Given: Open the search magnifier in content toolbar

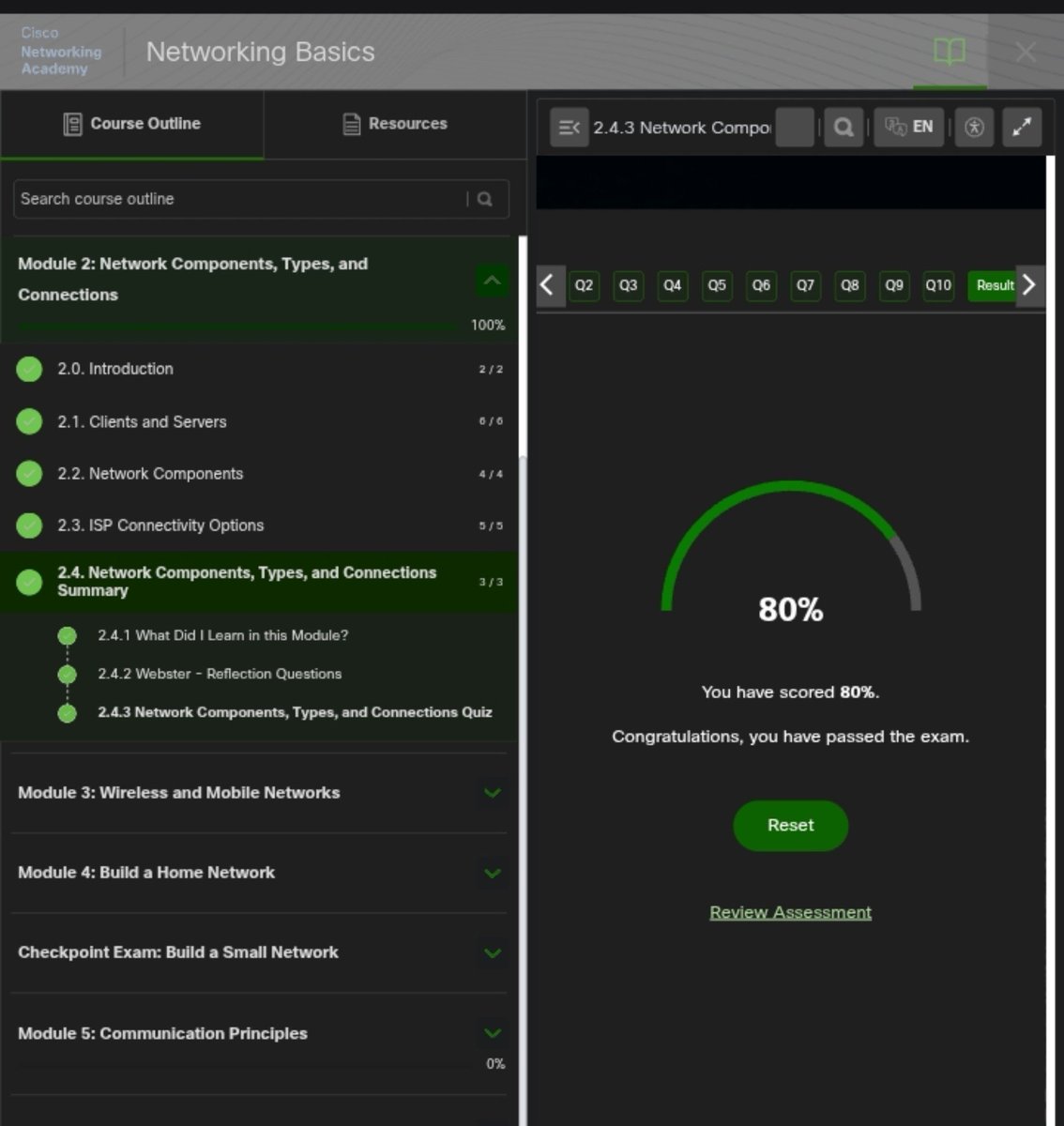Looking at the screenshot, I should (844, 128).
